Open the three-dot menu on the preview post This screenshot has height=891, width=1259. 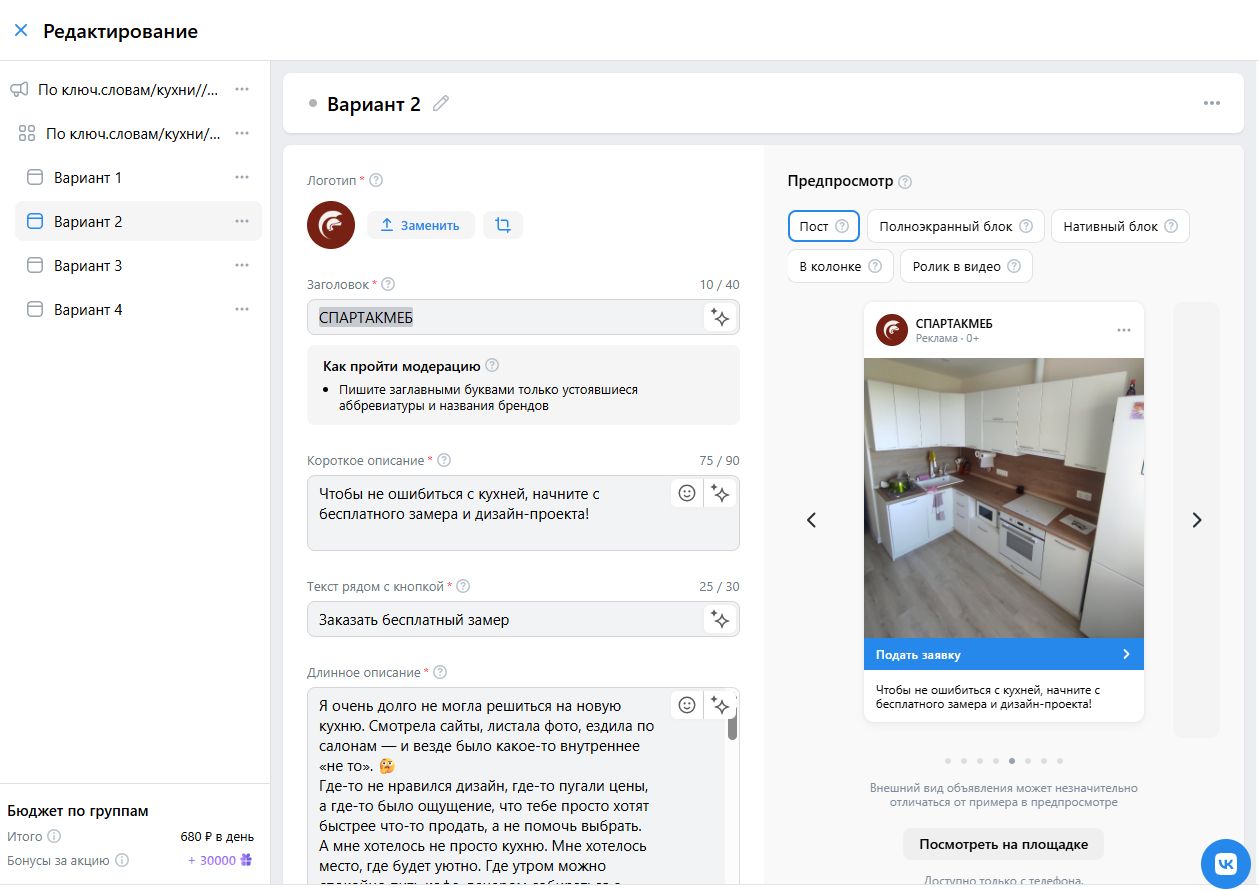pyautogui.click(x=1124, y=330)
